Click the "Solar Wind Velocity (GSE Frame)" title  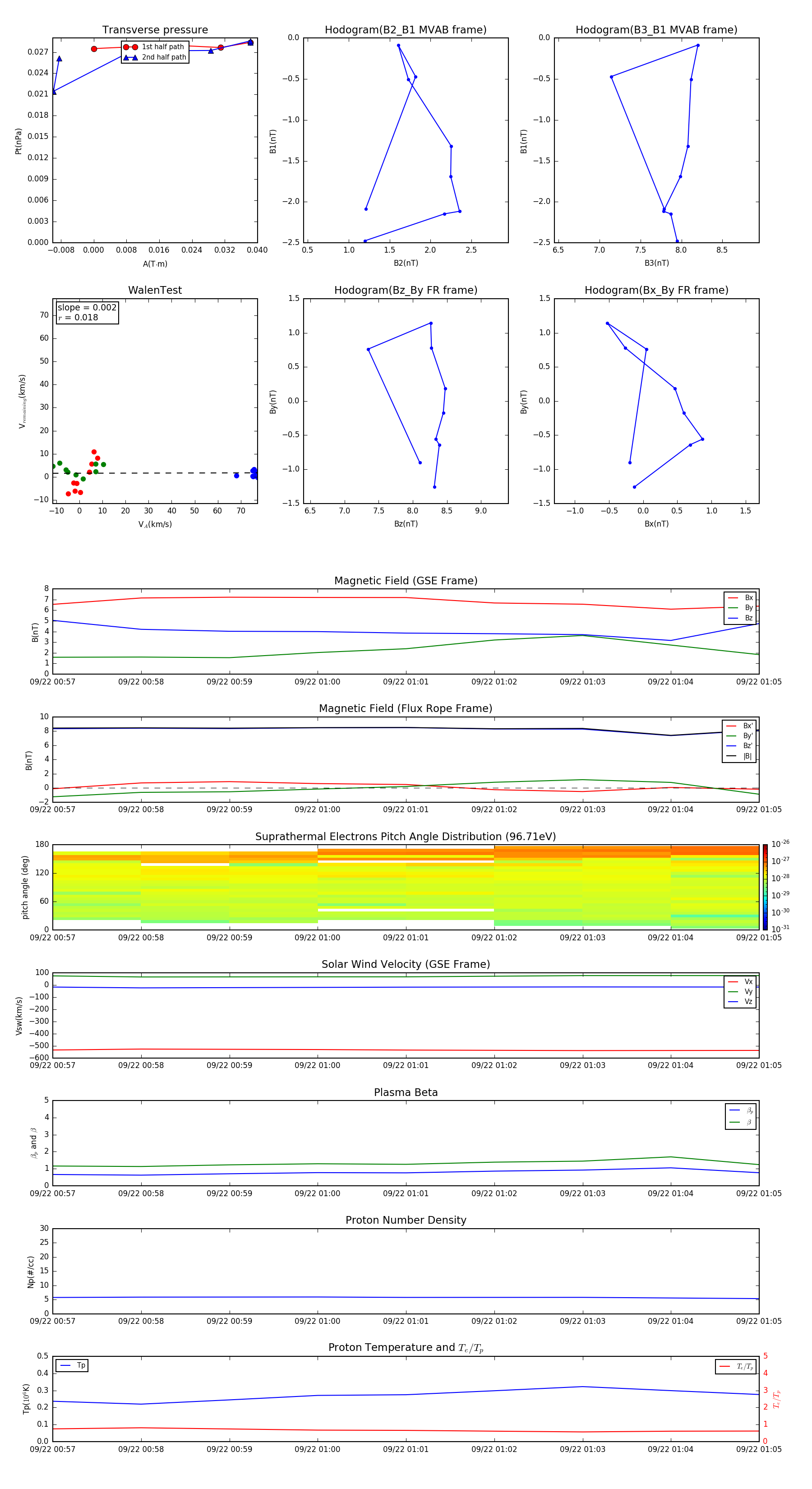click(x=406, y=965)
